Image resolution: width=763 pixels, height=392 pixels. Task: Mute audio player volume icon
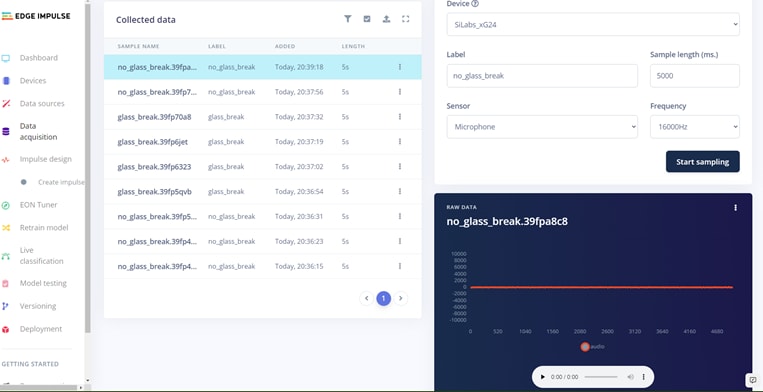coord(631,377)
